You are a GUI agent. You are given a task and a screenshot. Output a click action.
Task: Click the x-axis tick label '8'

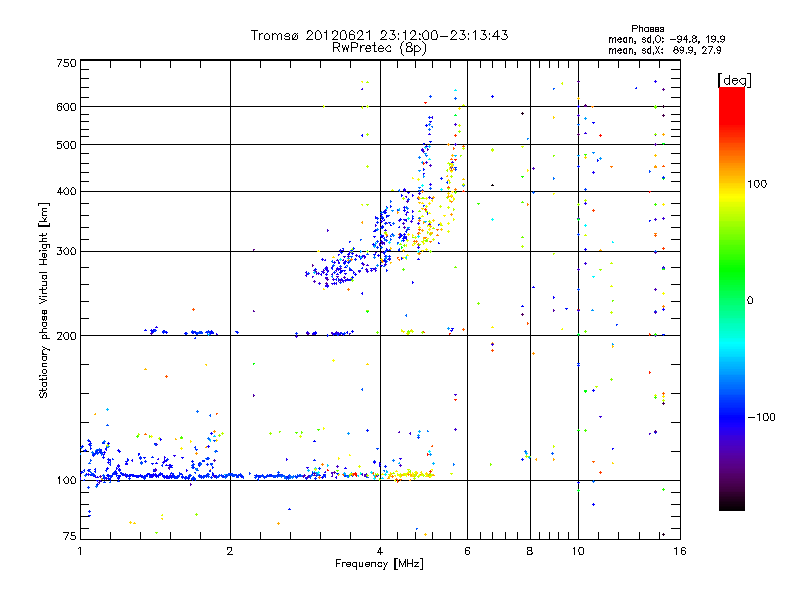pos(530,551)
